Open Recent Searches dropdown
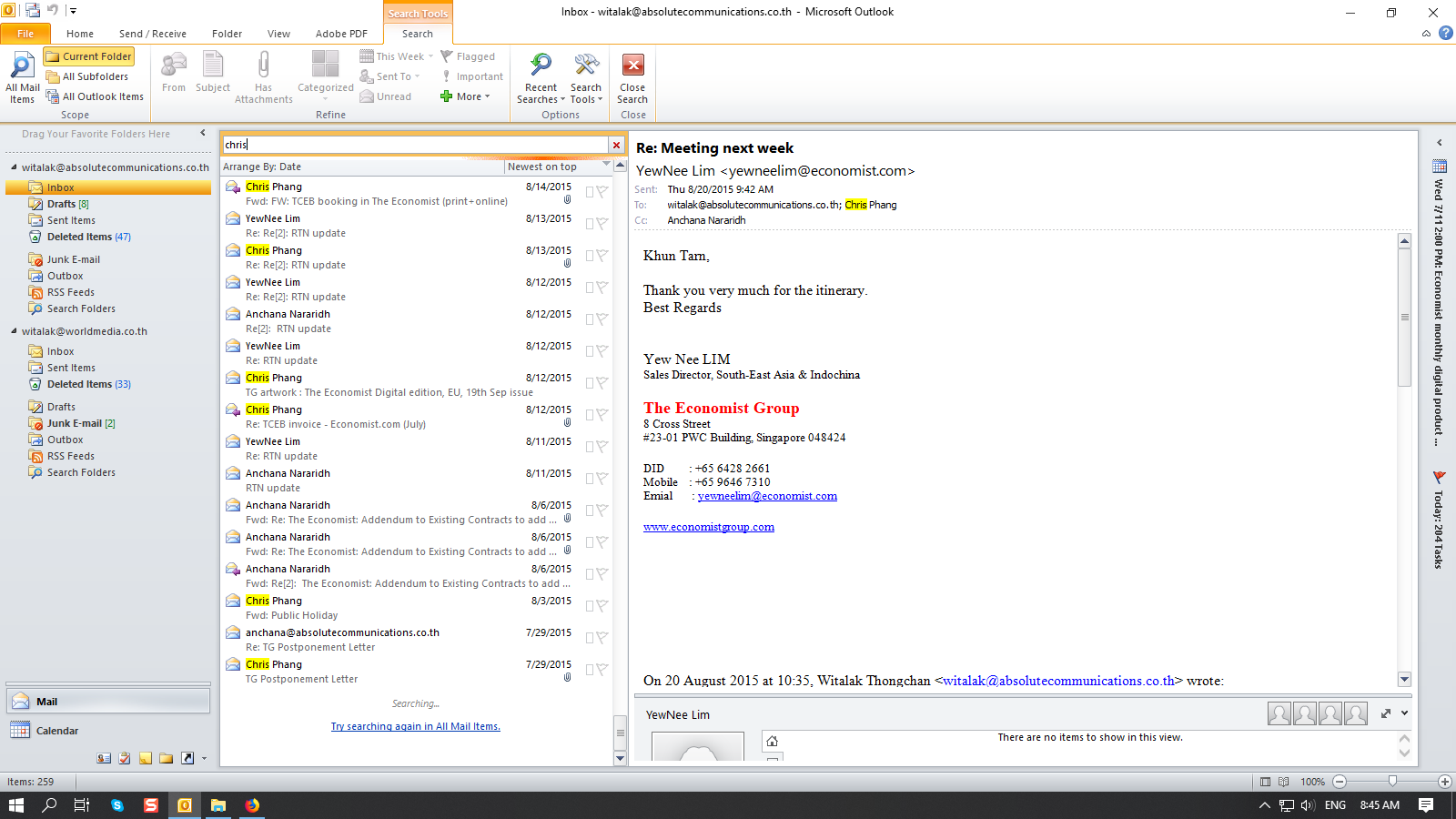The height and width of the screenshot is (819, 1456). (541, 78)
